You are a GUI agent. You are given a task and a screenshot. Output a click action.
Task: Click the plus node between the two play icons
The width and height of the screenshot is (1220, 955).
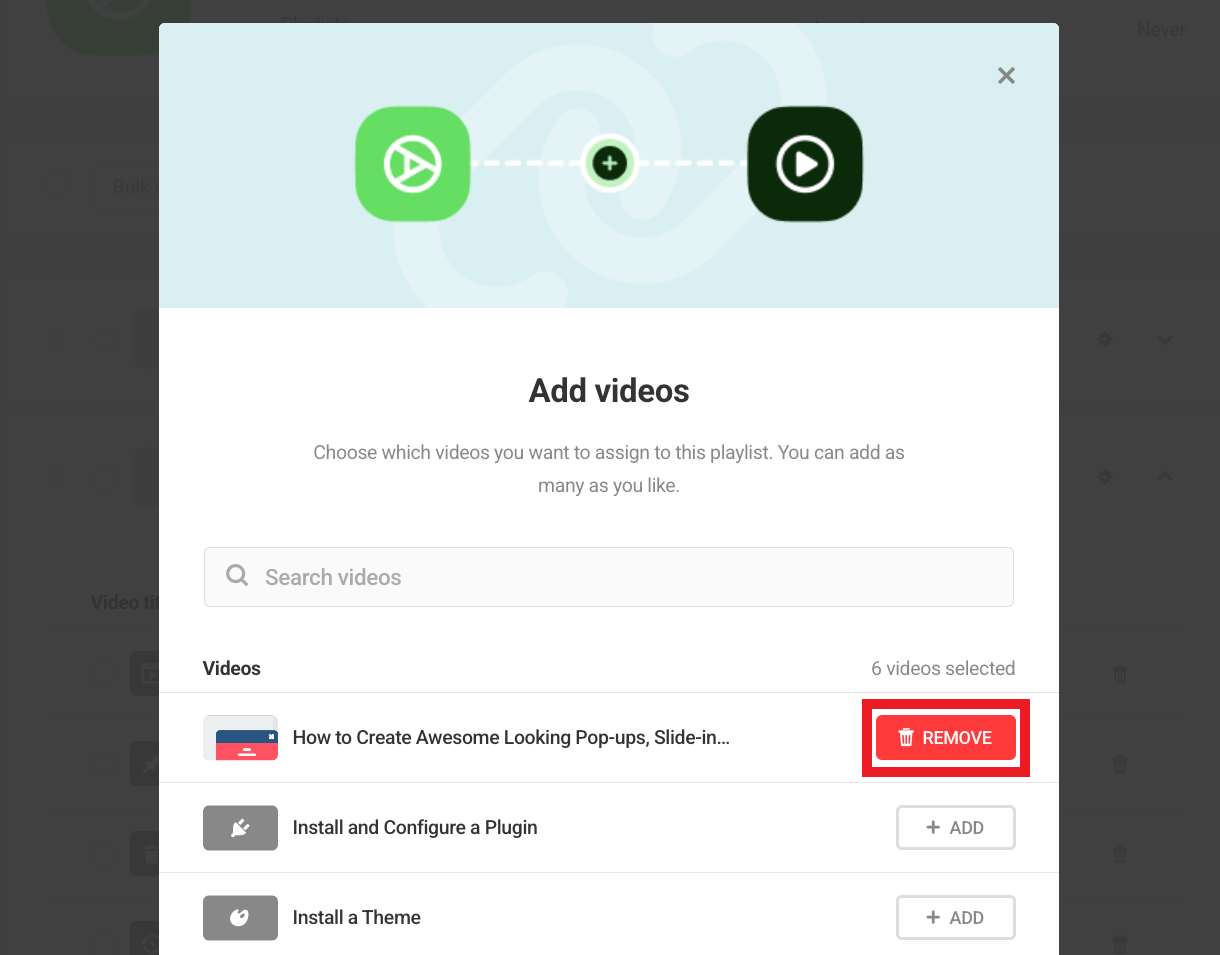(x=609, y=163)
